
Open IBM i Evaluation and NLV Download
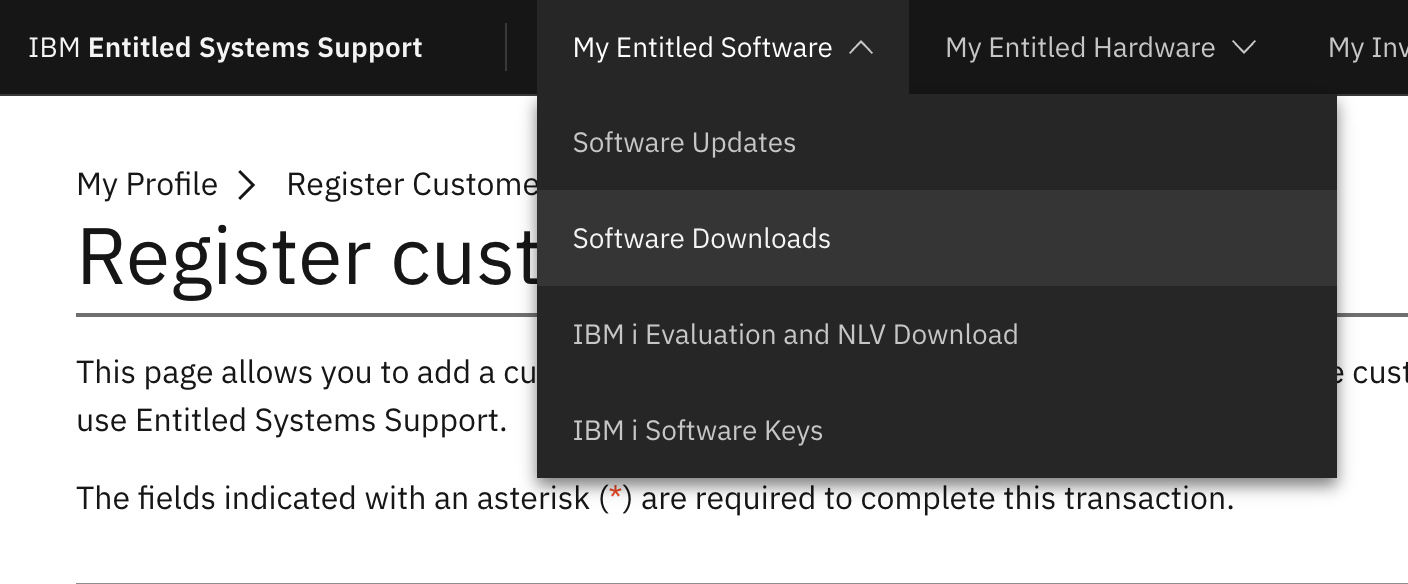[x=795, y=334]
